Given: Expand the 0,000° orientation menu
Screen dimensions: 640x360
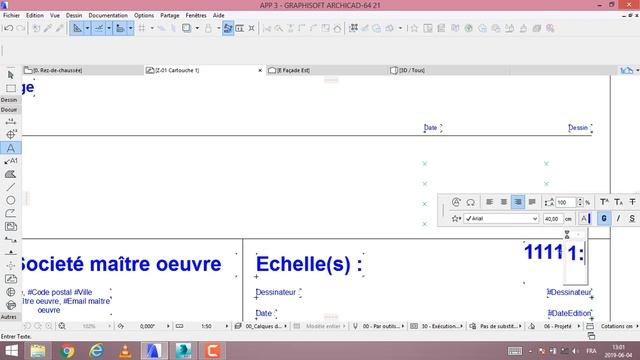Looking at the screenshot, I should [x=168, y=326].
